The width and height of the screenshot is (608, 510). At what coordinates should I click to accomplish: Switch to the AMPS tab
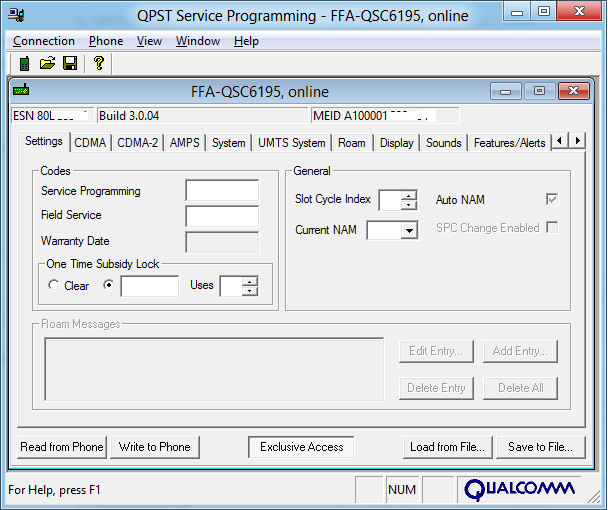coord(185,143)
